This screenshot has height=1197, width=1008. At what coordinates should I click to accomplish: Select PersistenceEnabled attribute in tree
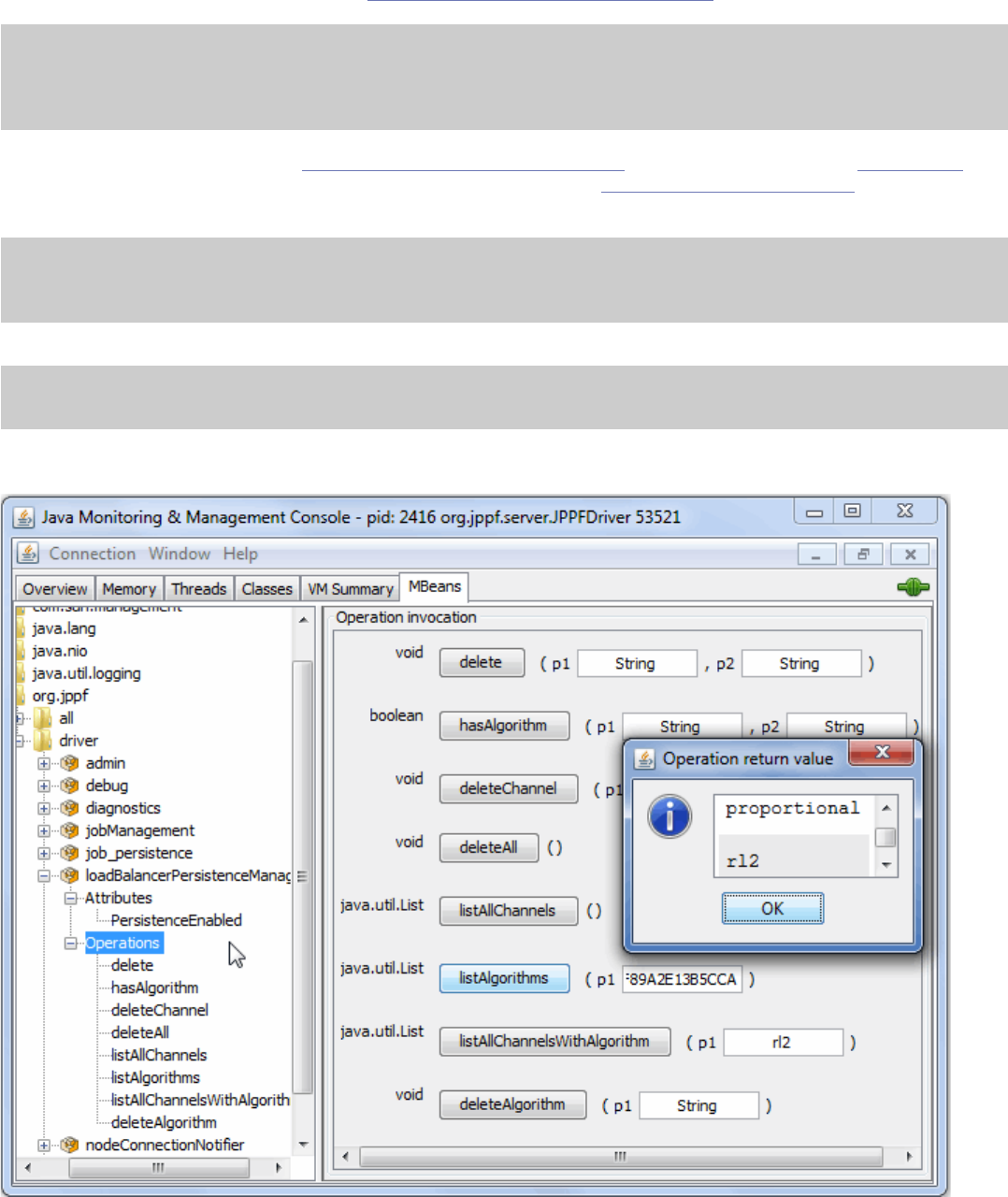pos(176,920)
